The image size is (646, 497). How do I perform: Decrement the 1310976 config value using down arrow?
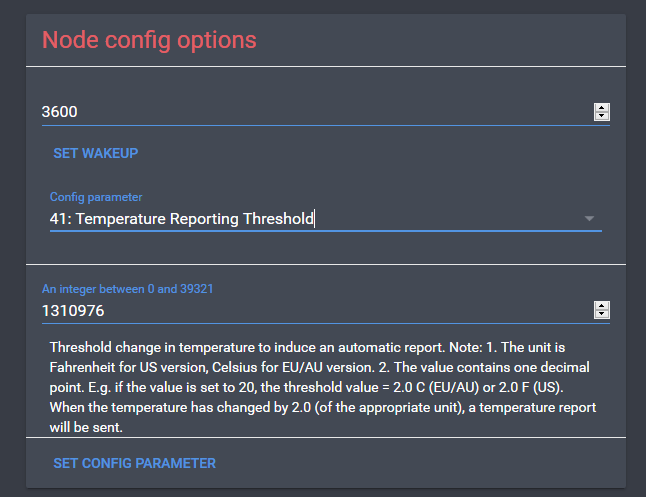coord(602,314)
